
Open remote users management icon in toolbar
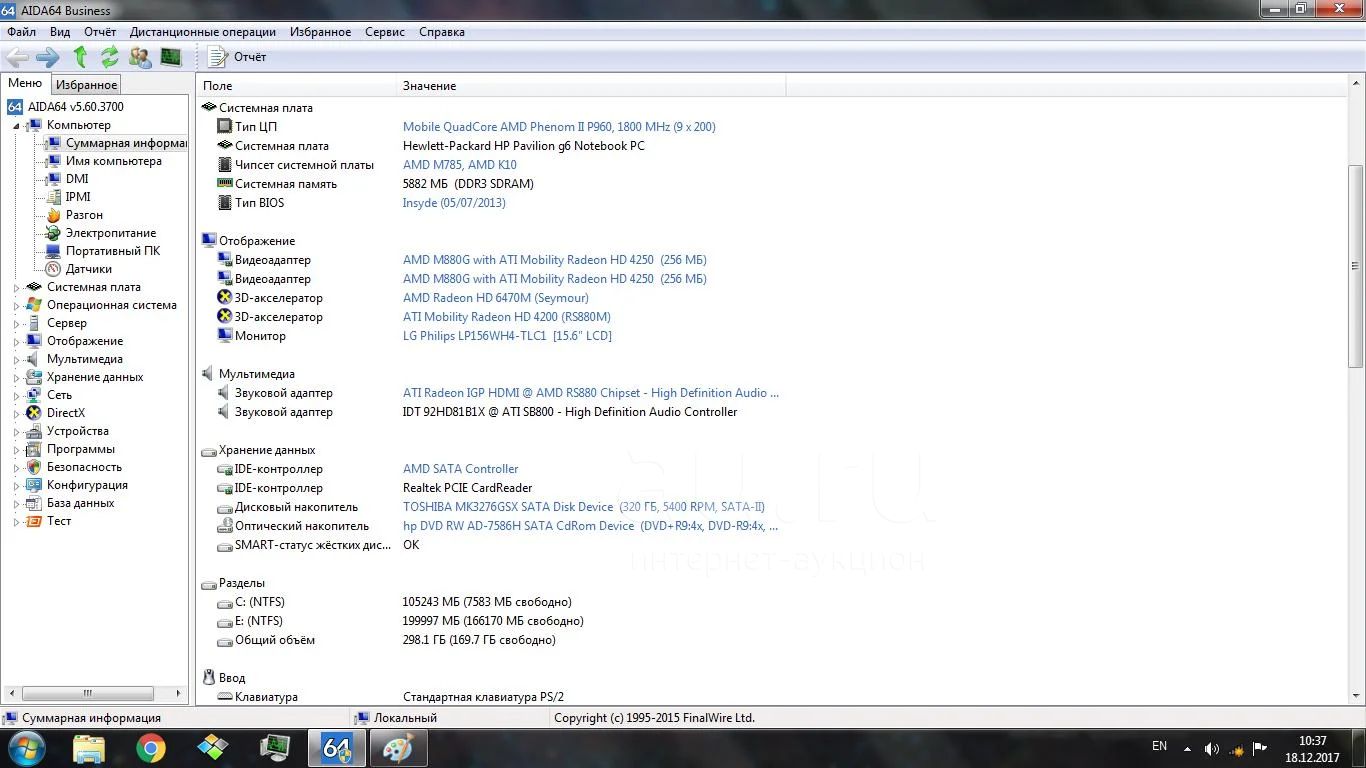click(x=140, y=57)
